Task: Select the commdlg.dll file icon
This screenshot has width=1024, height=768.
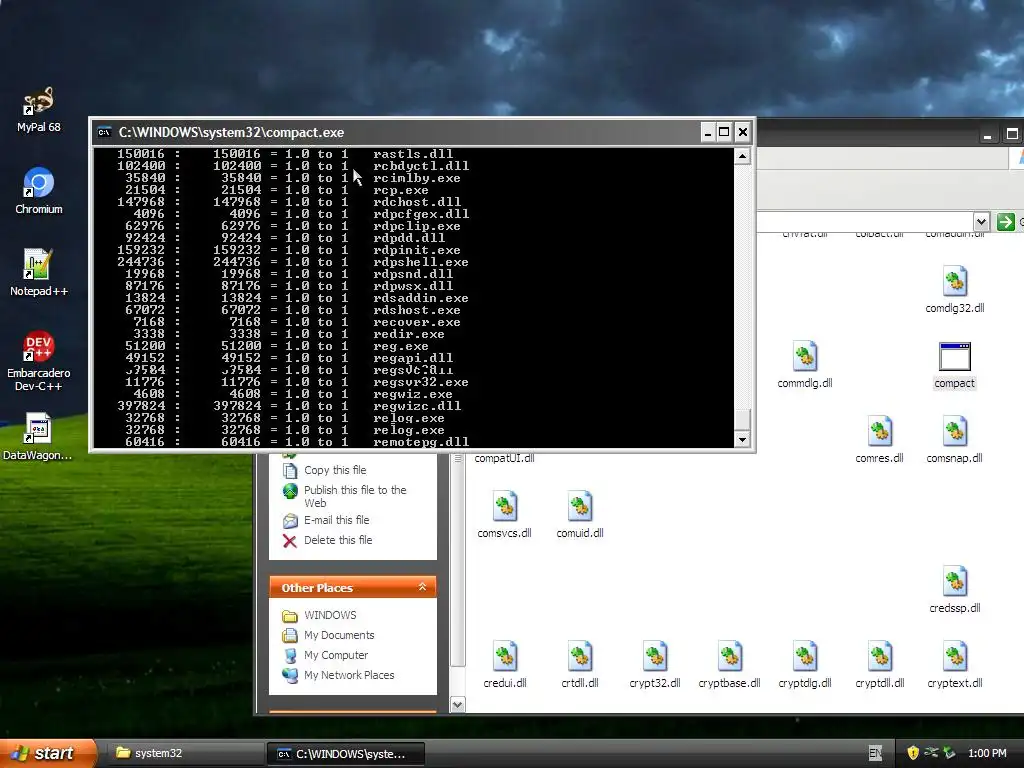Action: pos(805,364)
